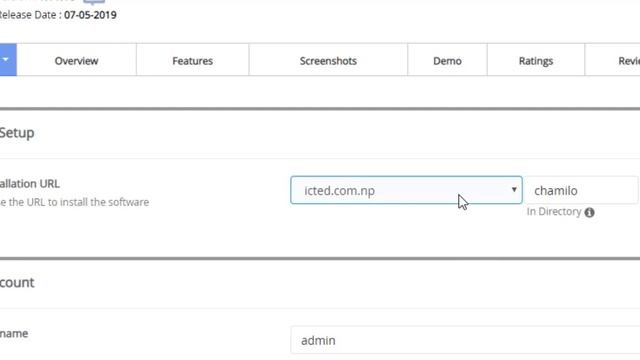This screenshot has width=640, height=360.
Task: Click the In Directory caption text
Action: click(x=553, y=211)
